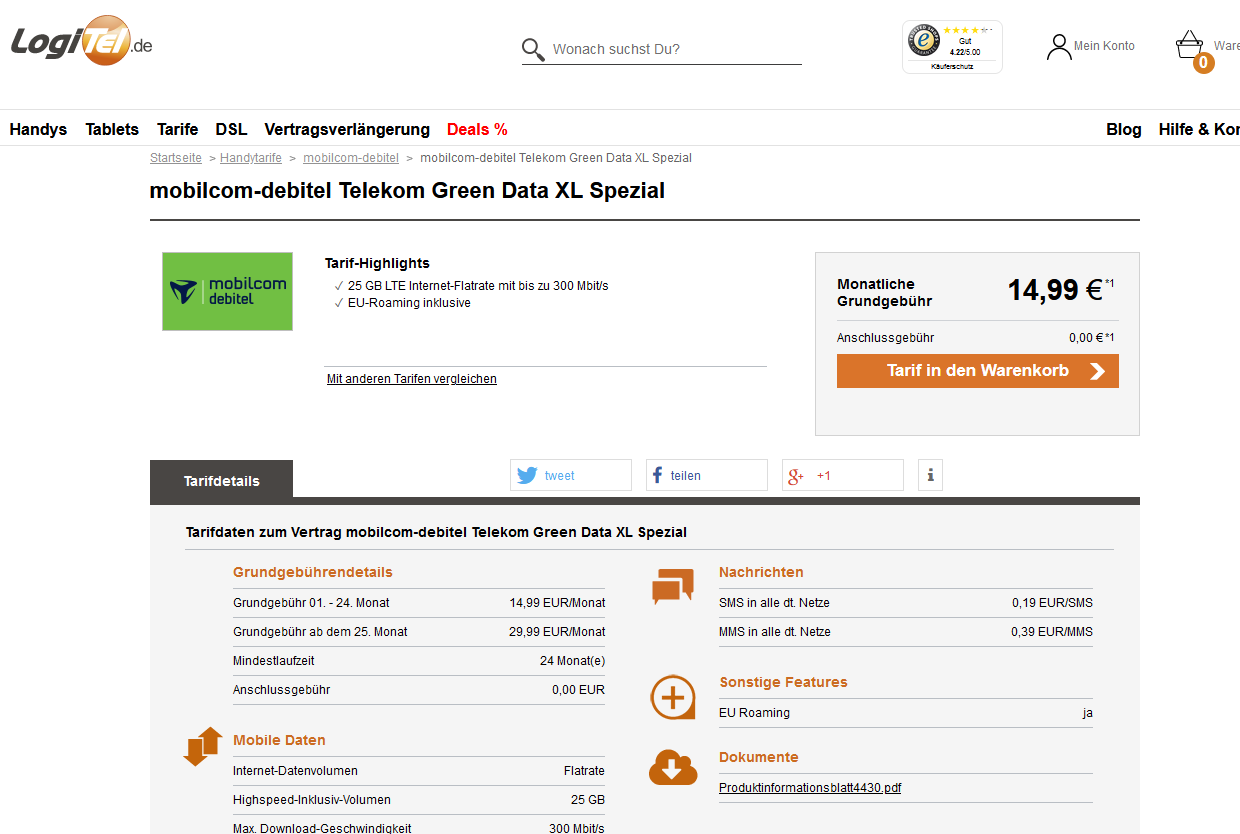
Task: Click the Dokumente download cloud icon
Action: pos(673,767)
